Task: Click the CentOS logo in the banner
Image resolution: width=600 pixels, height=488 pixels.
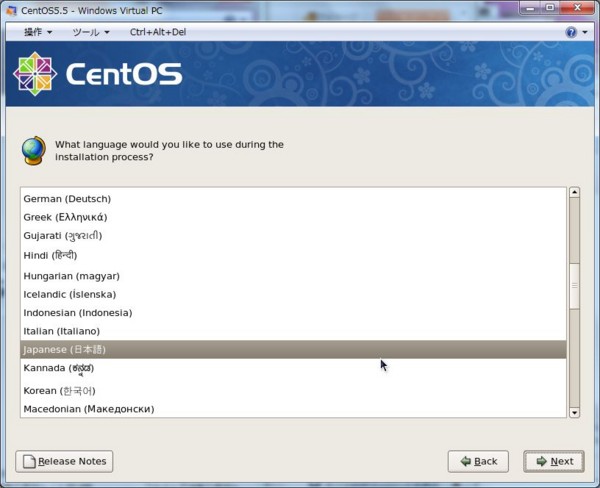Action: pos(98,73)
